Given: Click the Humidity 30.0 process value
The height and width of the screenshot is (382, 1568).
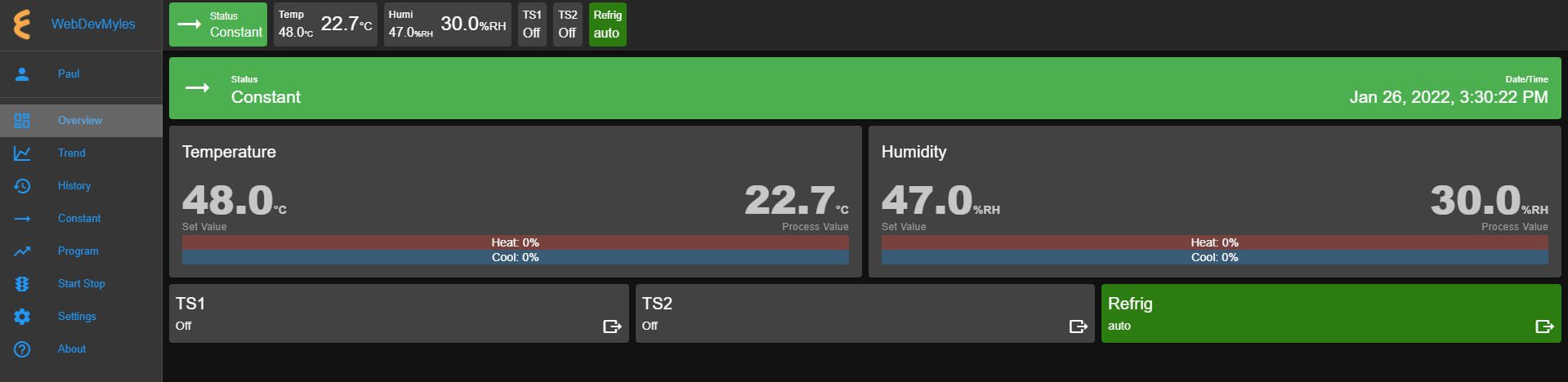Looking at the screenshot, I should (x=1490, y=201).
